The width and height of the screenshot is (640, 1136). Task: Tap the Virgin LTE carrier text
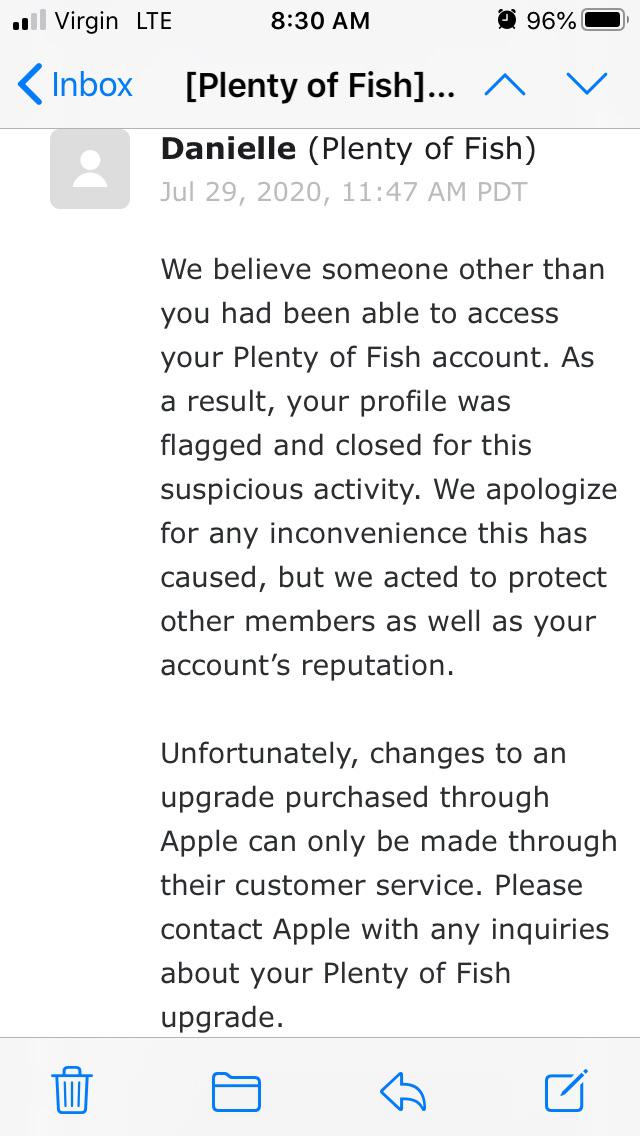[113, 21]
